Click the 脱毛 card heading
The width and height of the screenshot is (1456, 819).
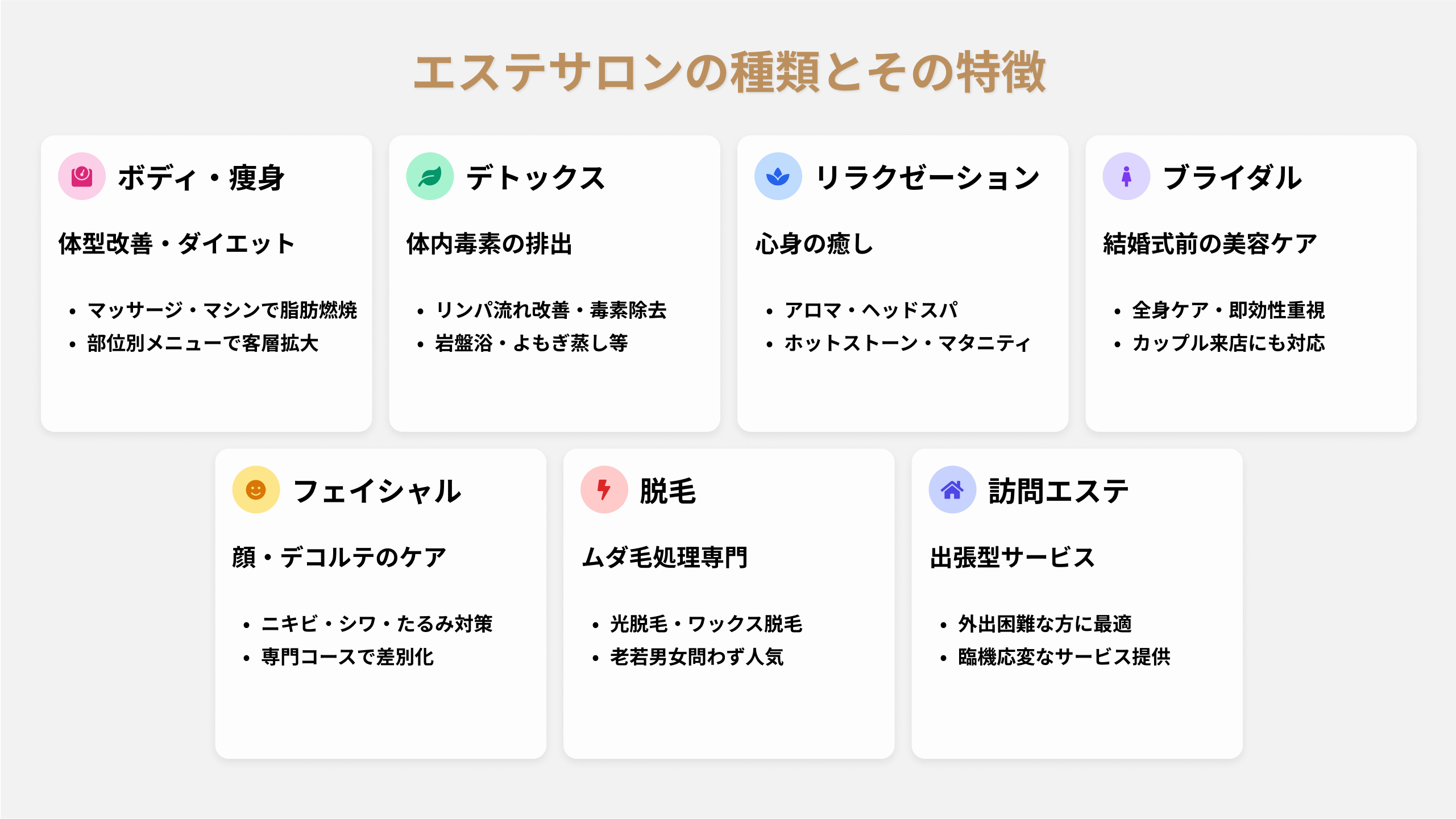click(x=668, y=492)
